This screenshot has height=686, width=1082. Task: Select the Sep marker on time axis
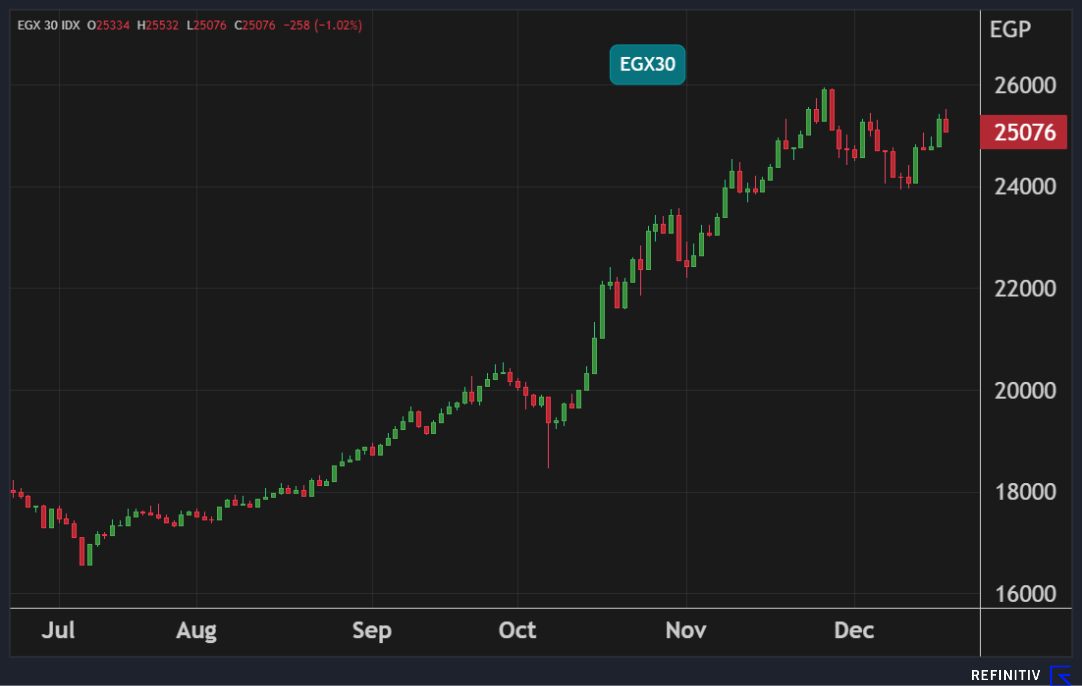(372, 631)
